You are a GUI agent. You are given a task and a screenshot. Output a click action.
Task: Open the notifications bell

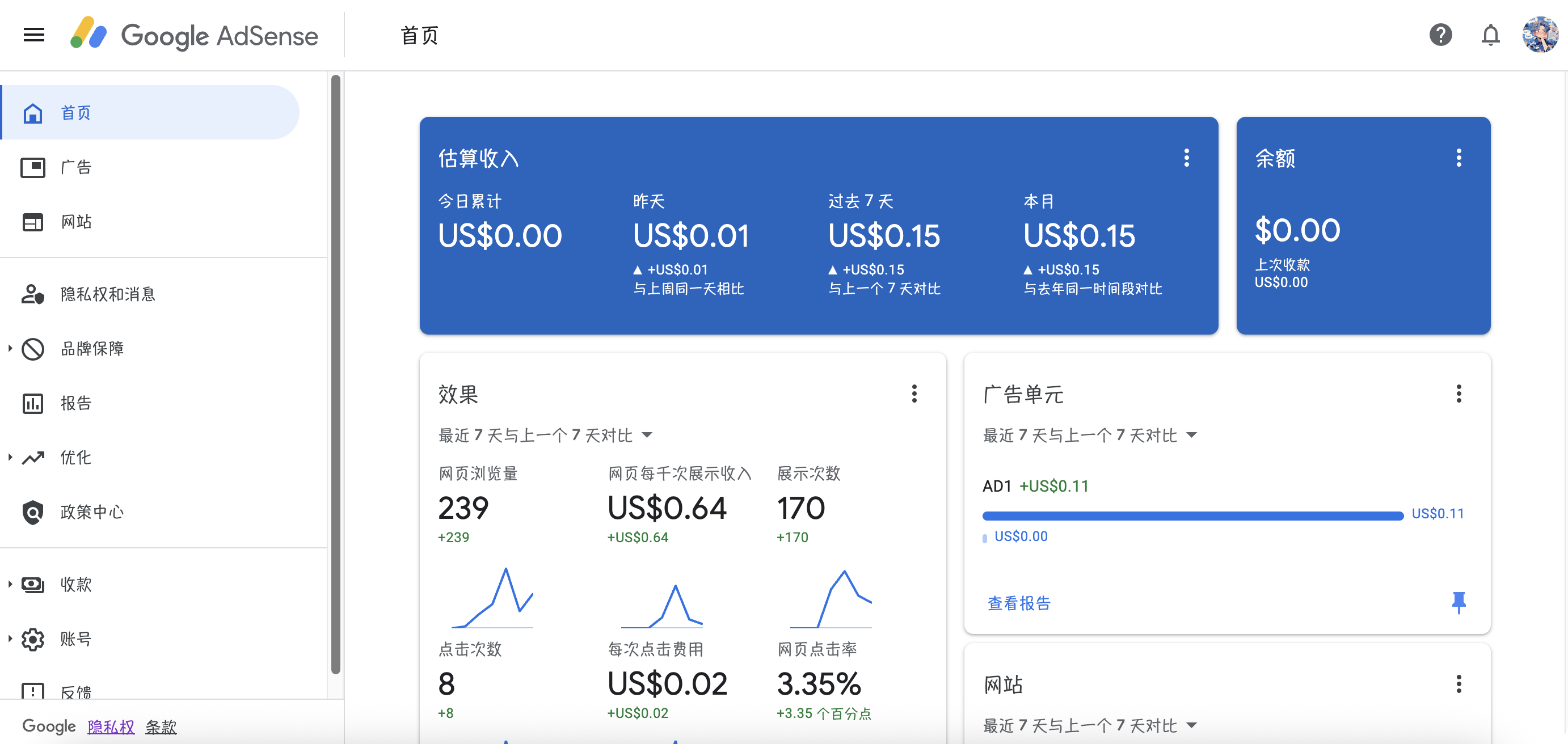point(1490,35)
